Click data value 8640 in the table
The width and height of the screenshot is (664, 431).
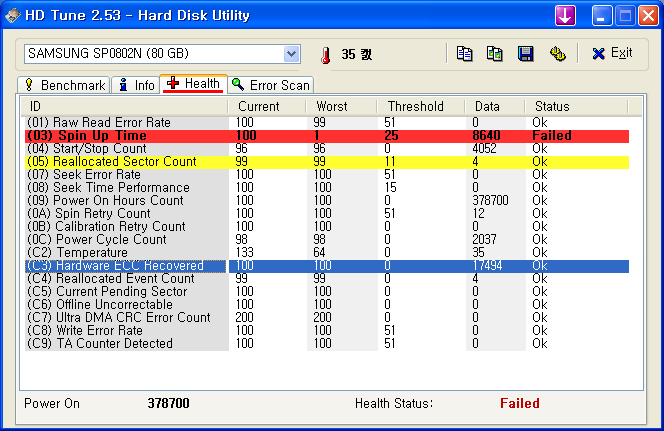486,135
